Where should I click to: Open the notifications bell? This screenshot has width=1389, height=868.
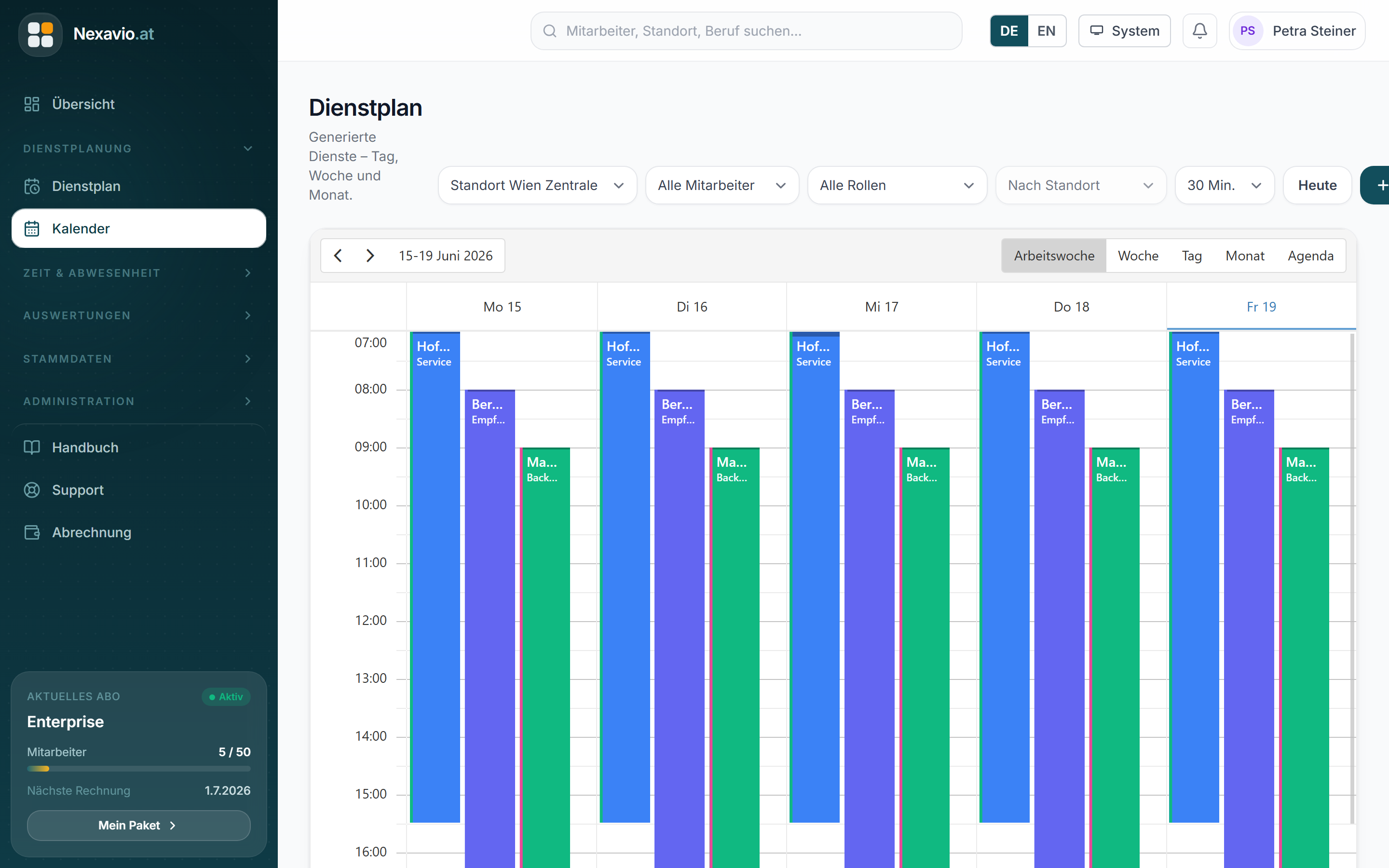pyautogui.click(x=1199, y=31)
